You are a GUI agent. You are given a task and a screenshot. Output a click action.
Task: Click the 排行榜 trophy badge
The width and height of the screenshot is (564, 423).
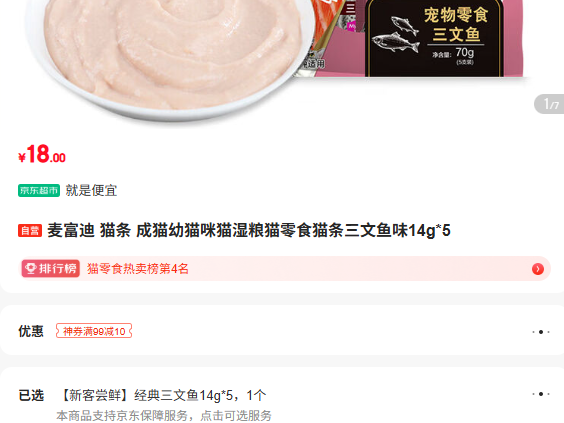coord(50,268)
